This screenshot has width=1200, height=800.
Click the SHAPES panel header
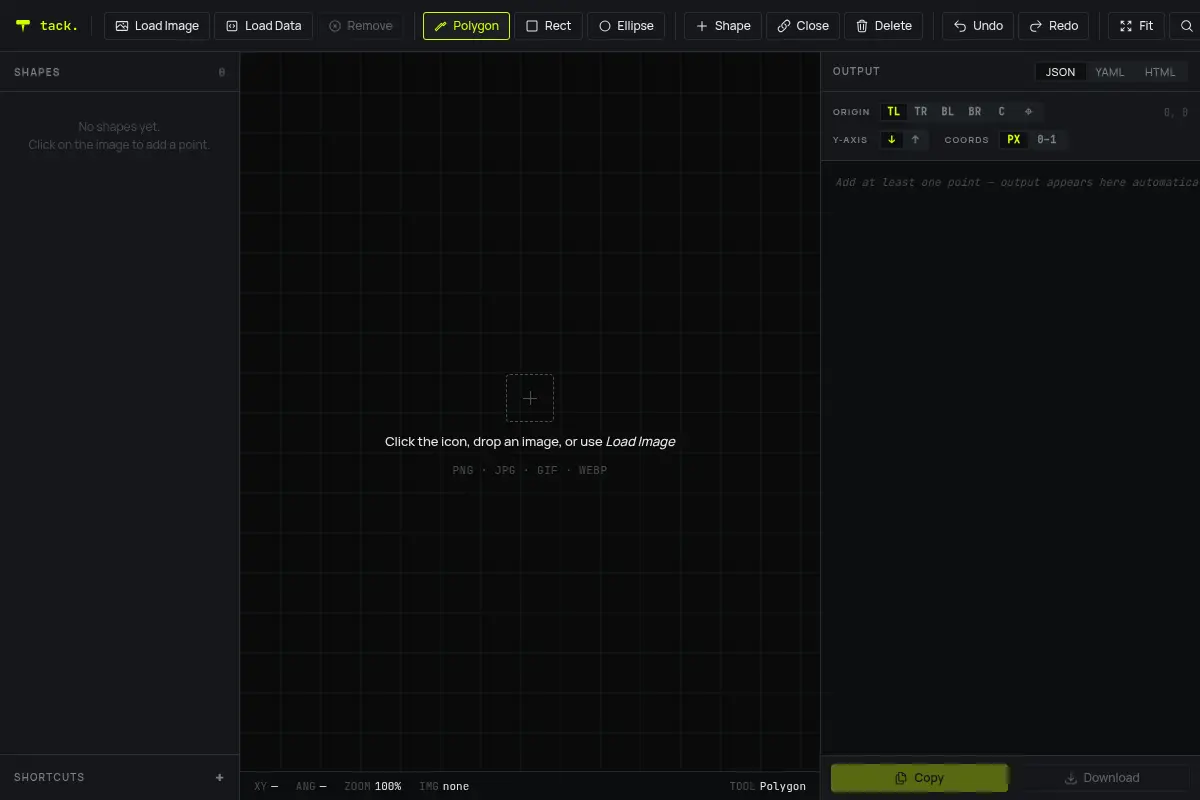120,72
